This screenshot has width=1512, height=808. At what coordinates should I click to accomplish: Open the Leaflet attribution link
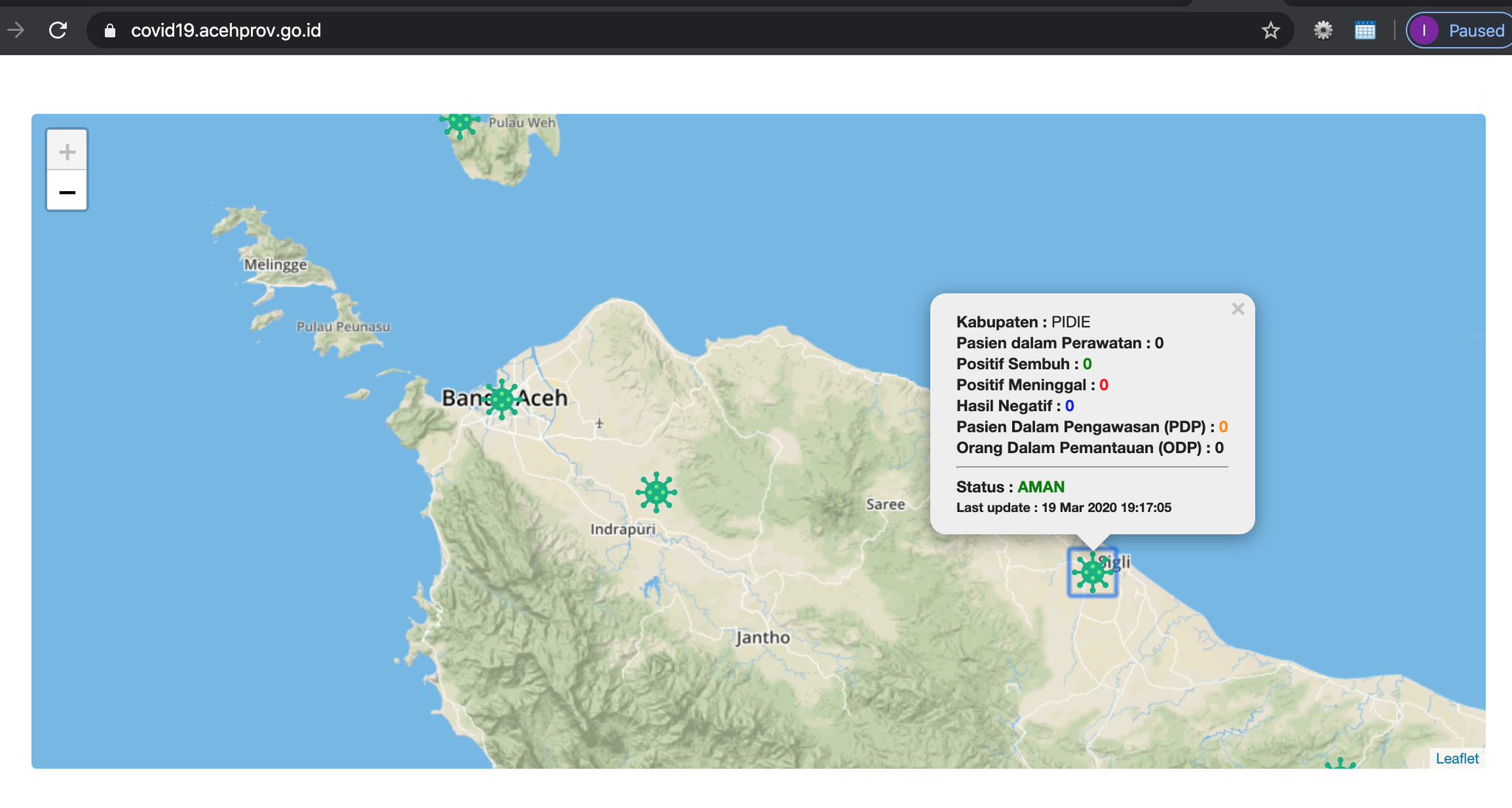point(1457,759)
